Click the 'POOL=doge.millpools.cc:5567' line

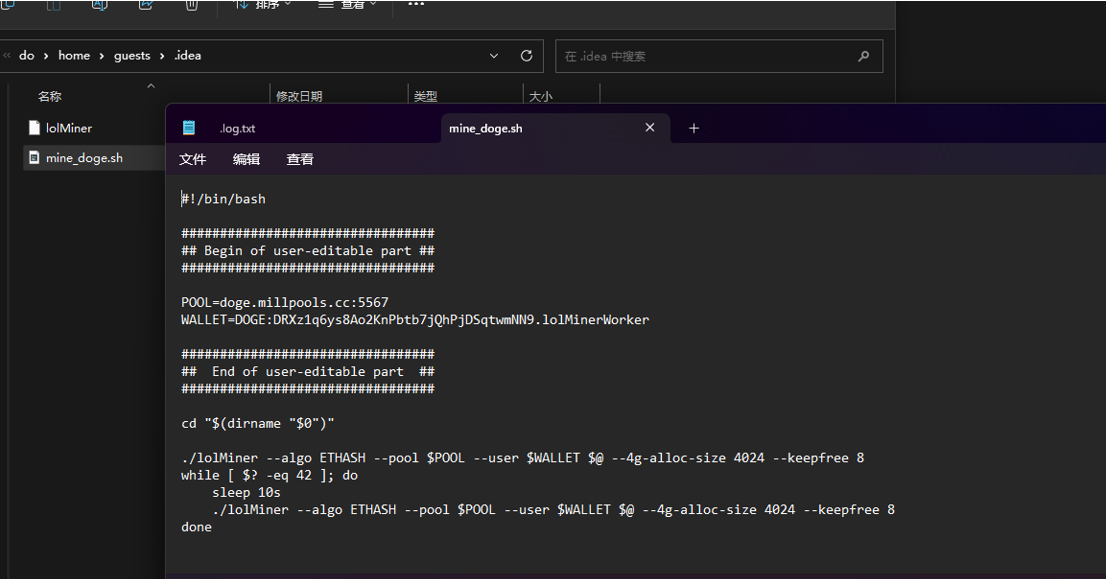point(284,303)
